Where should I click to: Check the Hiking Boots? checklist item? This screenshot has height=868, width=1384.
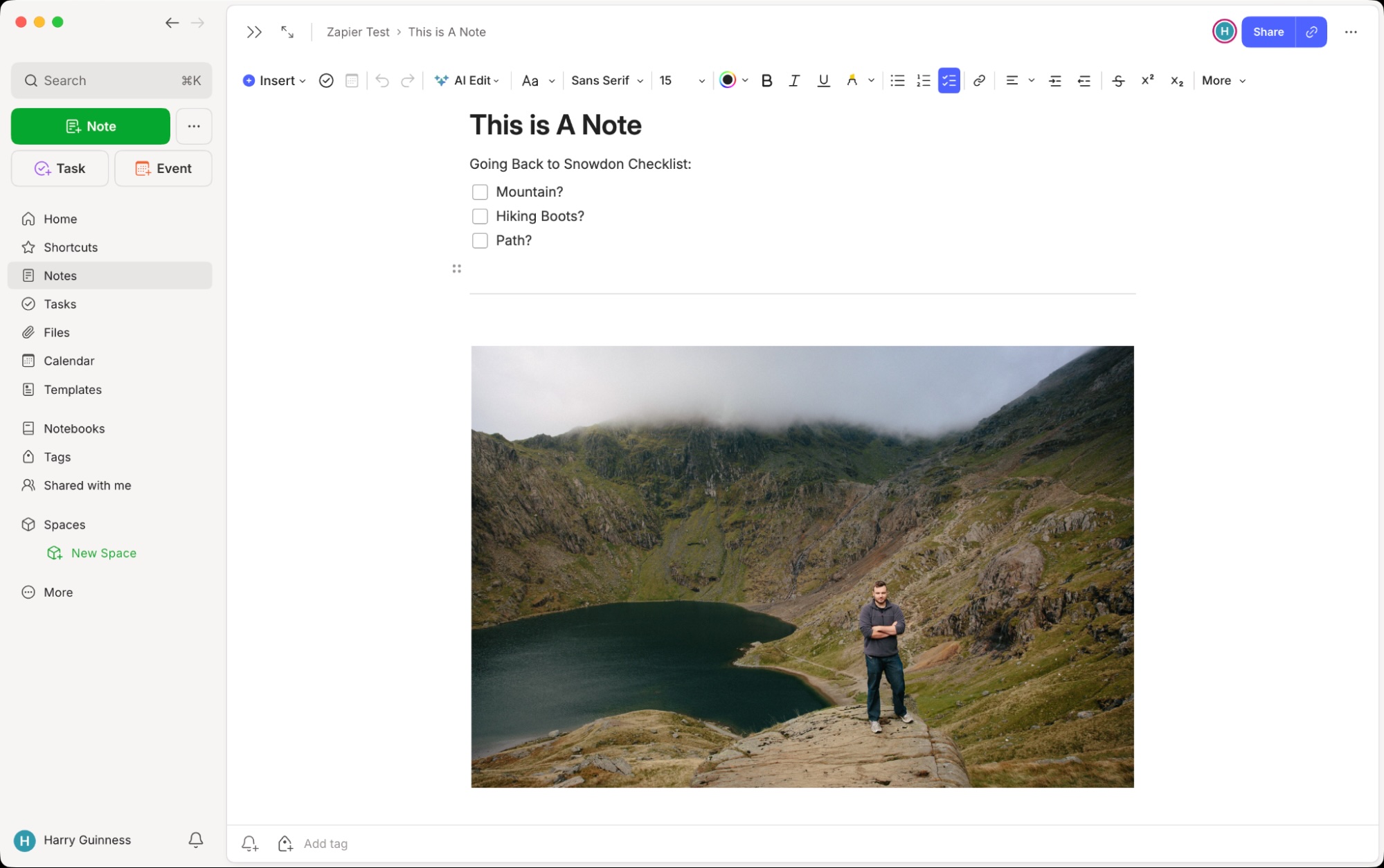pos(480,216)
